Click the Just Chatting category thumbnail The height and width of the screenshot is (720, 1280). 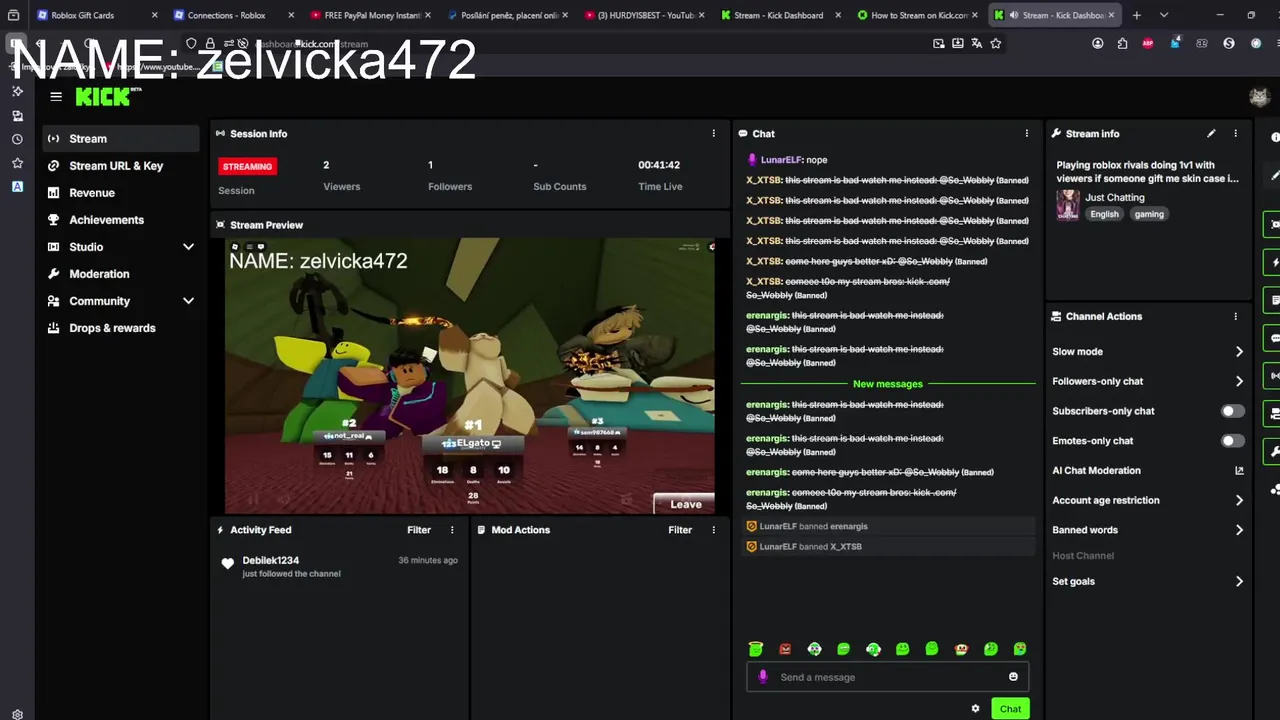(x=1068, y=205)
